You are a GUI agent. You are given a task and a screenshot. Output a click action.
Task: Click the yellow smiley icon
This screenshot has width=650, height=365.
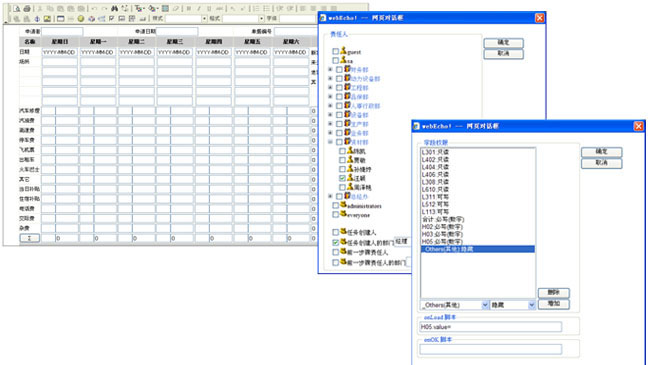pos(81,19)
